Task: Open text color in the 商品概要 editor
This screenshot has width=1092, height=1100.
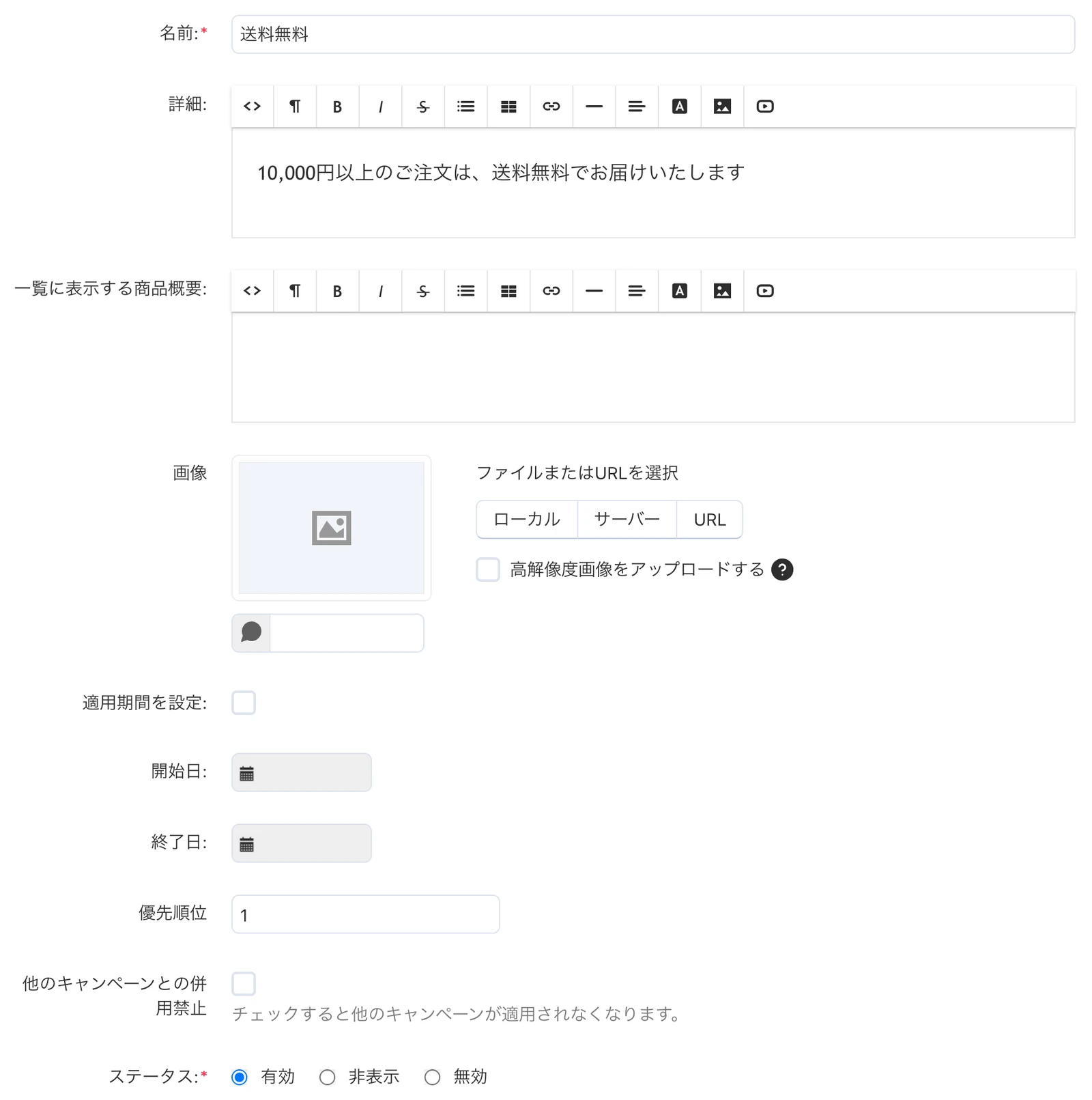Action: click(680, 291)
